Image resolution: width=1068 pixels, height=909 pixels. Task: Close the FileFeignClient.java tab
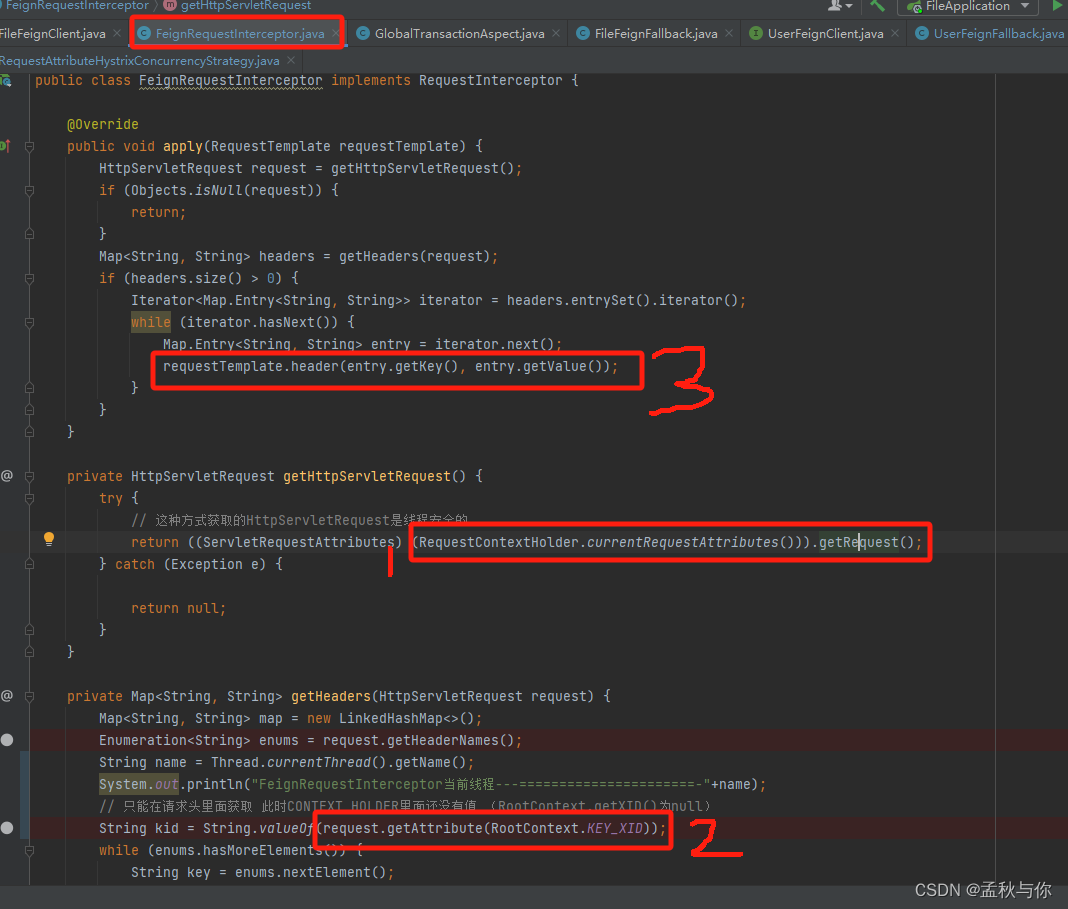(x=117, y=33)
